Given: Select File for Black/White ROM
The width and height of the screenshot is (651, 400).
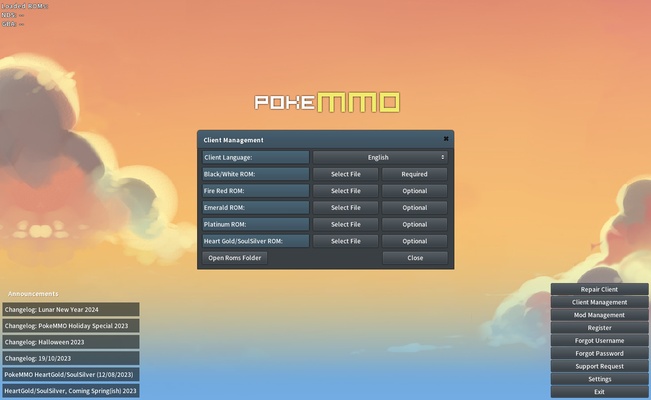Looking at the screenshot, I should tap(345, 174).
